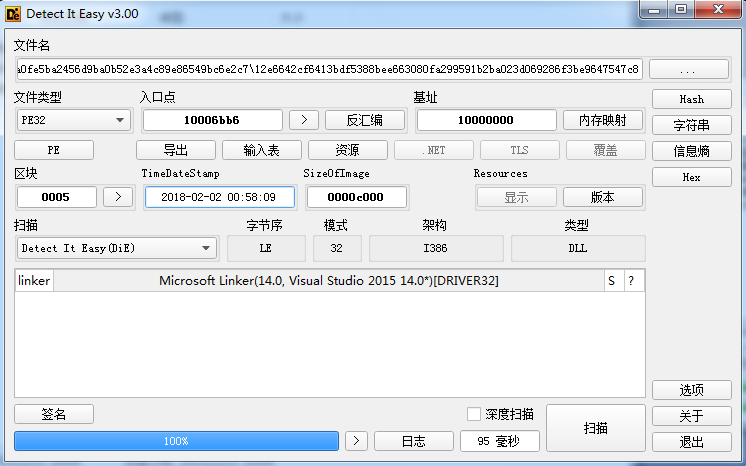Click the 签名 signatures button
This screenshot has height=466, width=746.
coord(54,414)
